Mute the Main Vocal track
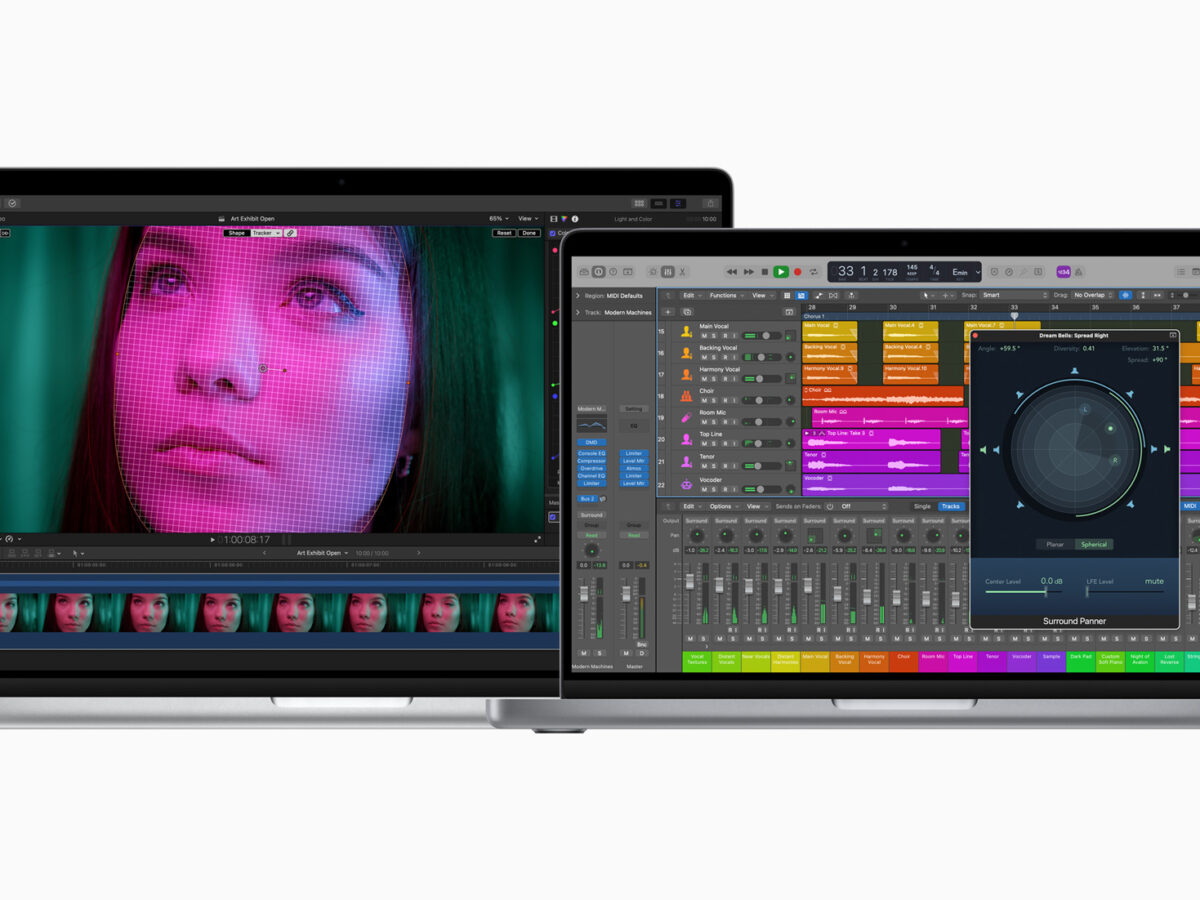The width and height of the screenshot is (1200, 900). click(704, 336)
